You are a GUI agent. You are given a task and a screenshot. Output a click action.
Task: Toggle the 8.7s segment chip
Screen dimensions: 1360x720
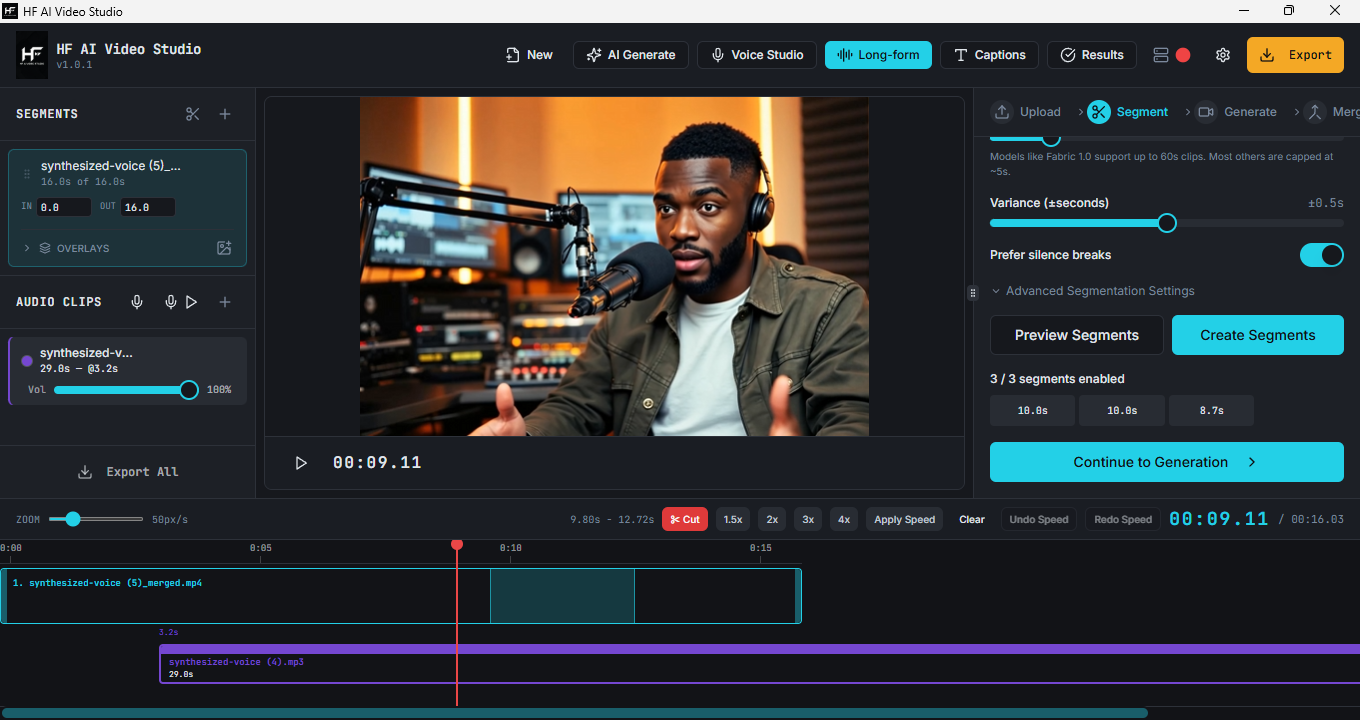tap(1211, 411)
